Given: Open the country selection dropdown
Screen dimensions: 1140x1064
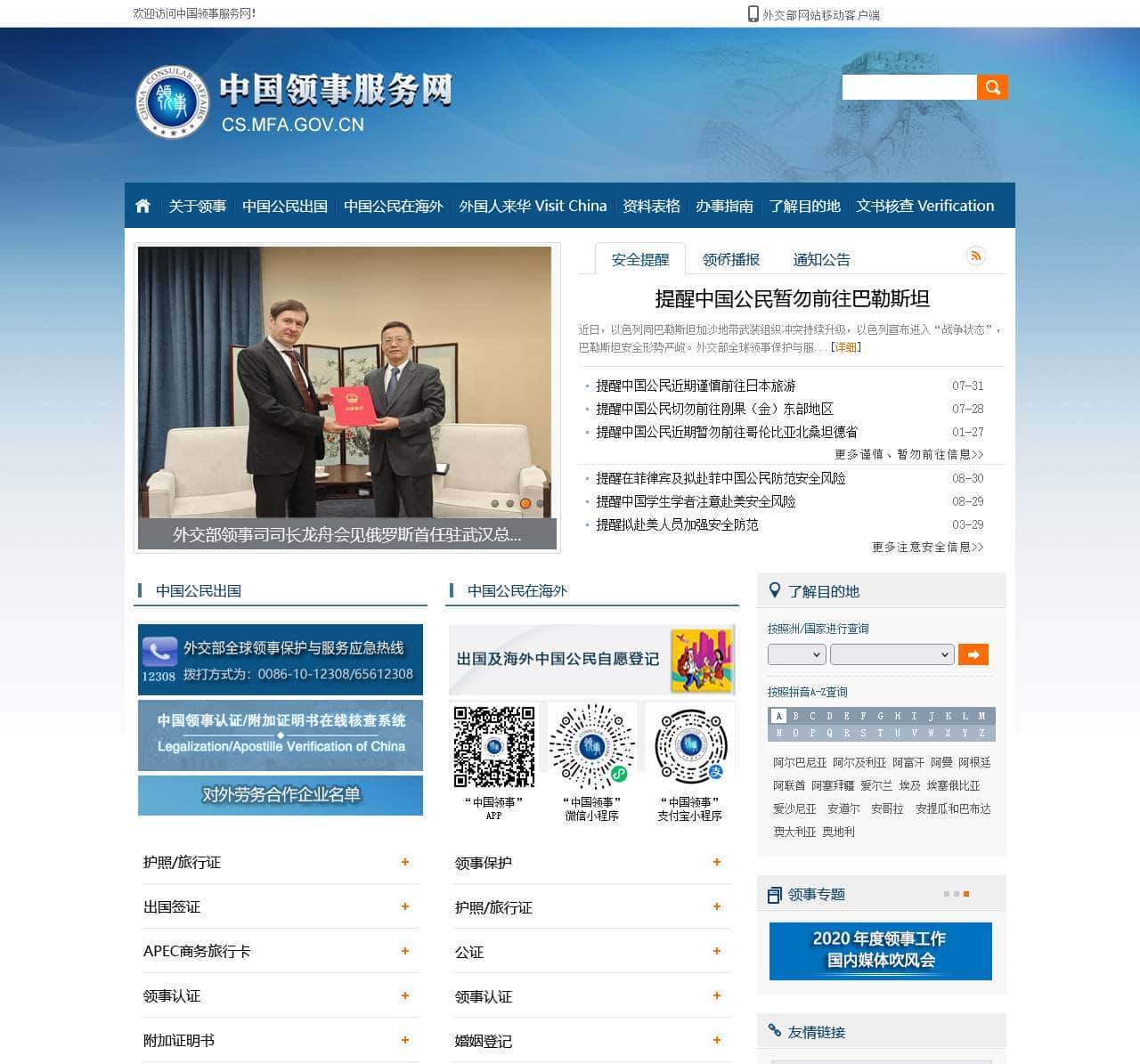Looking at the screenshot, I should point(892,654).
